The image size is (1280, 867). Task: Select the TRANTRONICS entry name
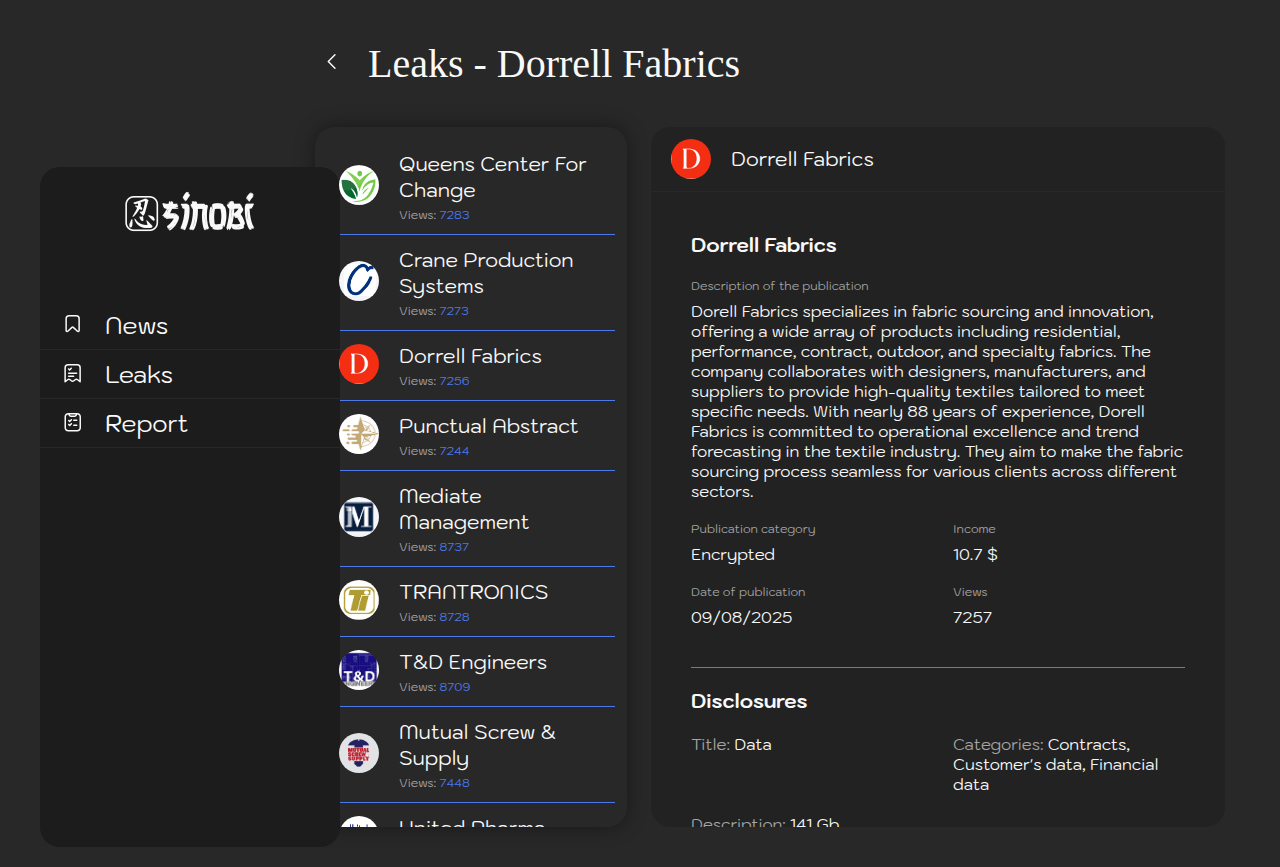(473, 592)
